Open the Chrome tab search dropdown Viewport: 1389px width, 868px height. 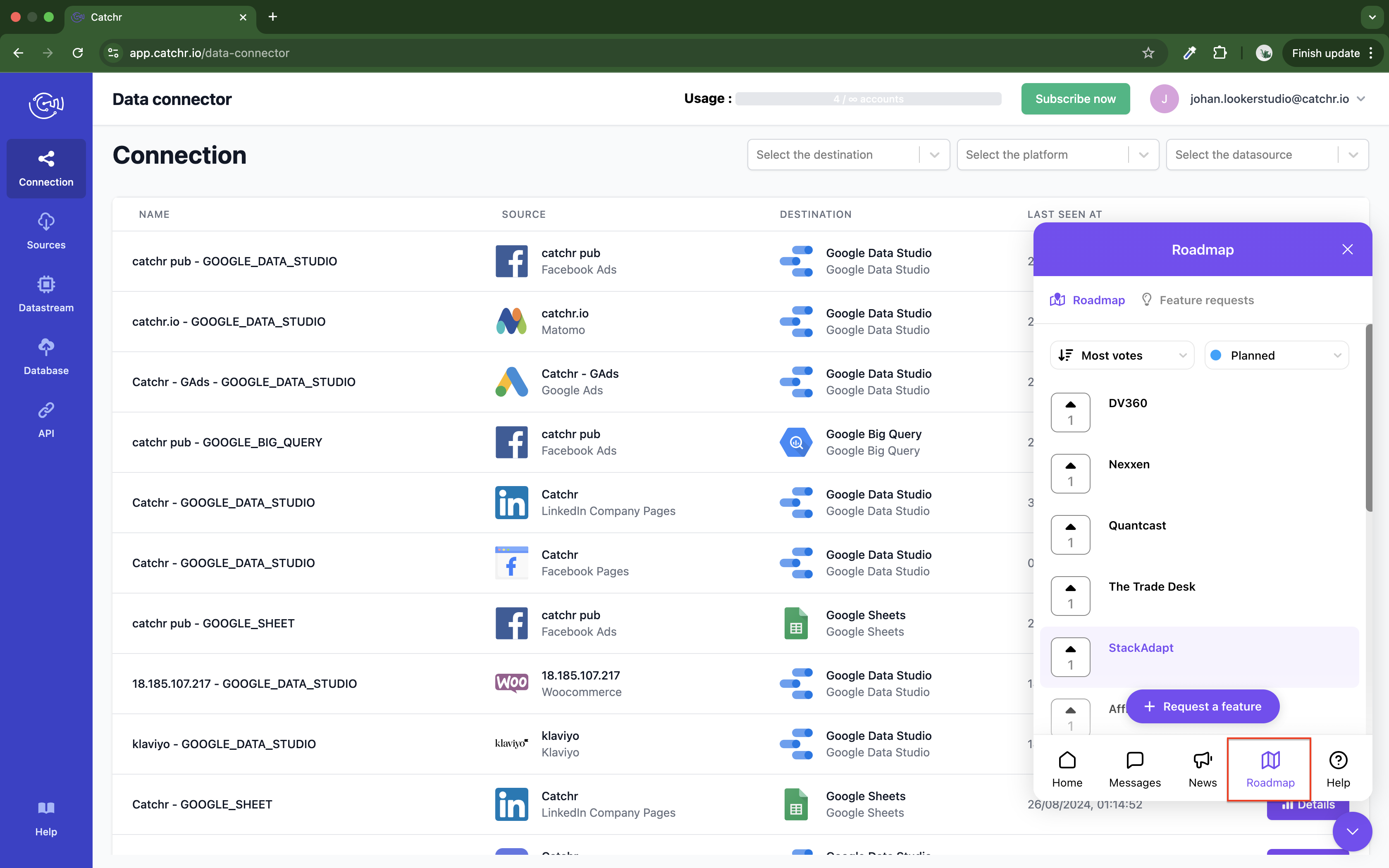[1372, 17]
